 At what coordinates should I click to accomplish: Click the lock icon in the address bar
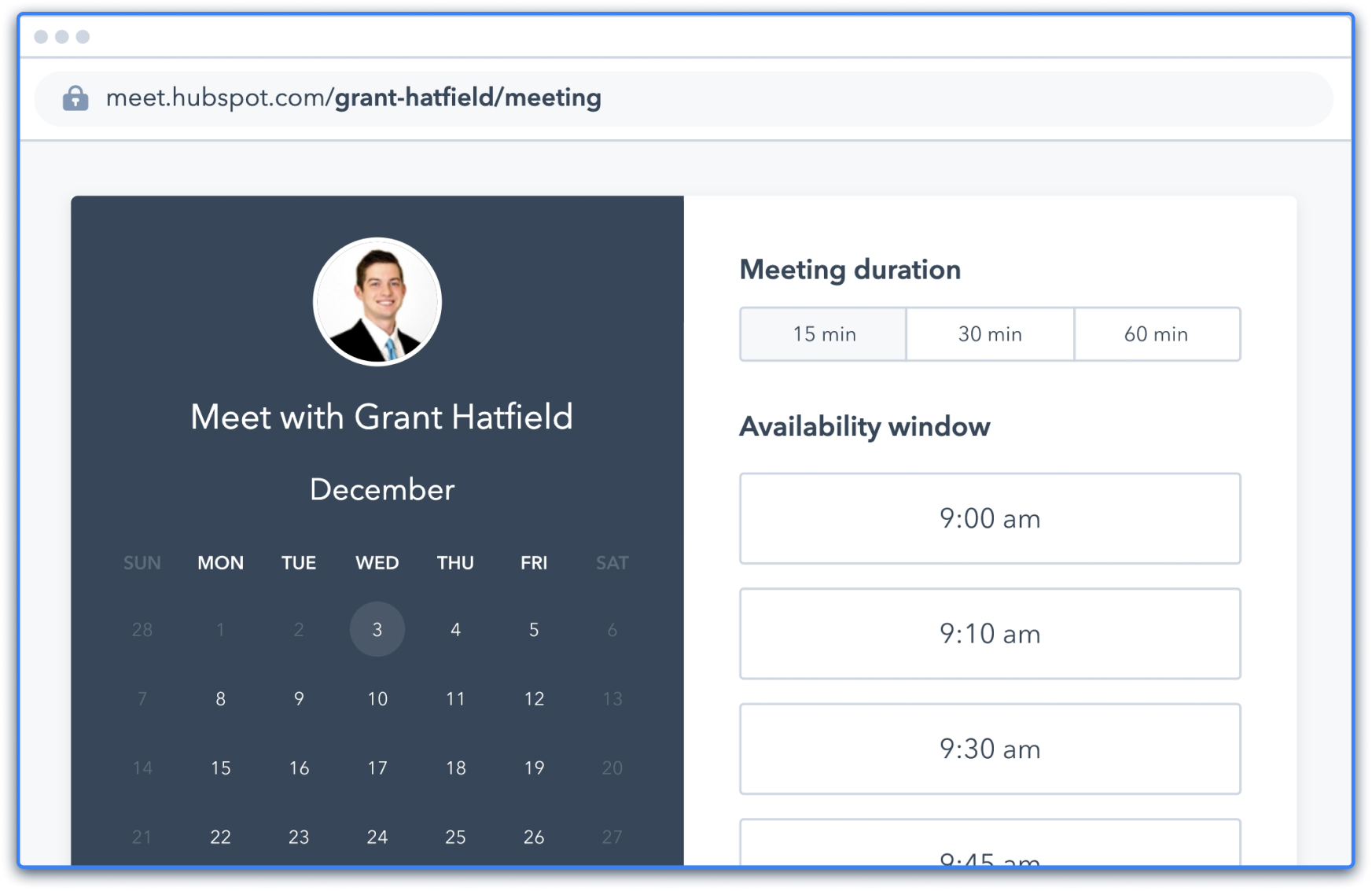point(75,98)
